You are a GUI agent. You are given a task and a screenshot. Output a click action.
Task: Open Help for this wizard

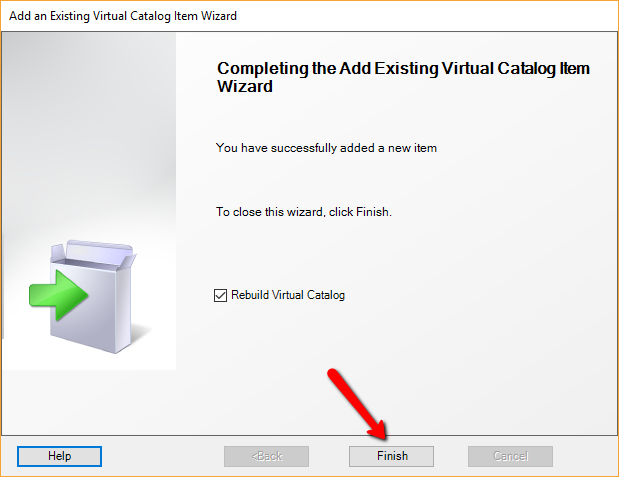[59, 456]
